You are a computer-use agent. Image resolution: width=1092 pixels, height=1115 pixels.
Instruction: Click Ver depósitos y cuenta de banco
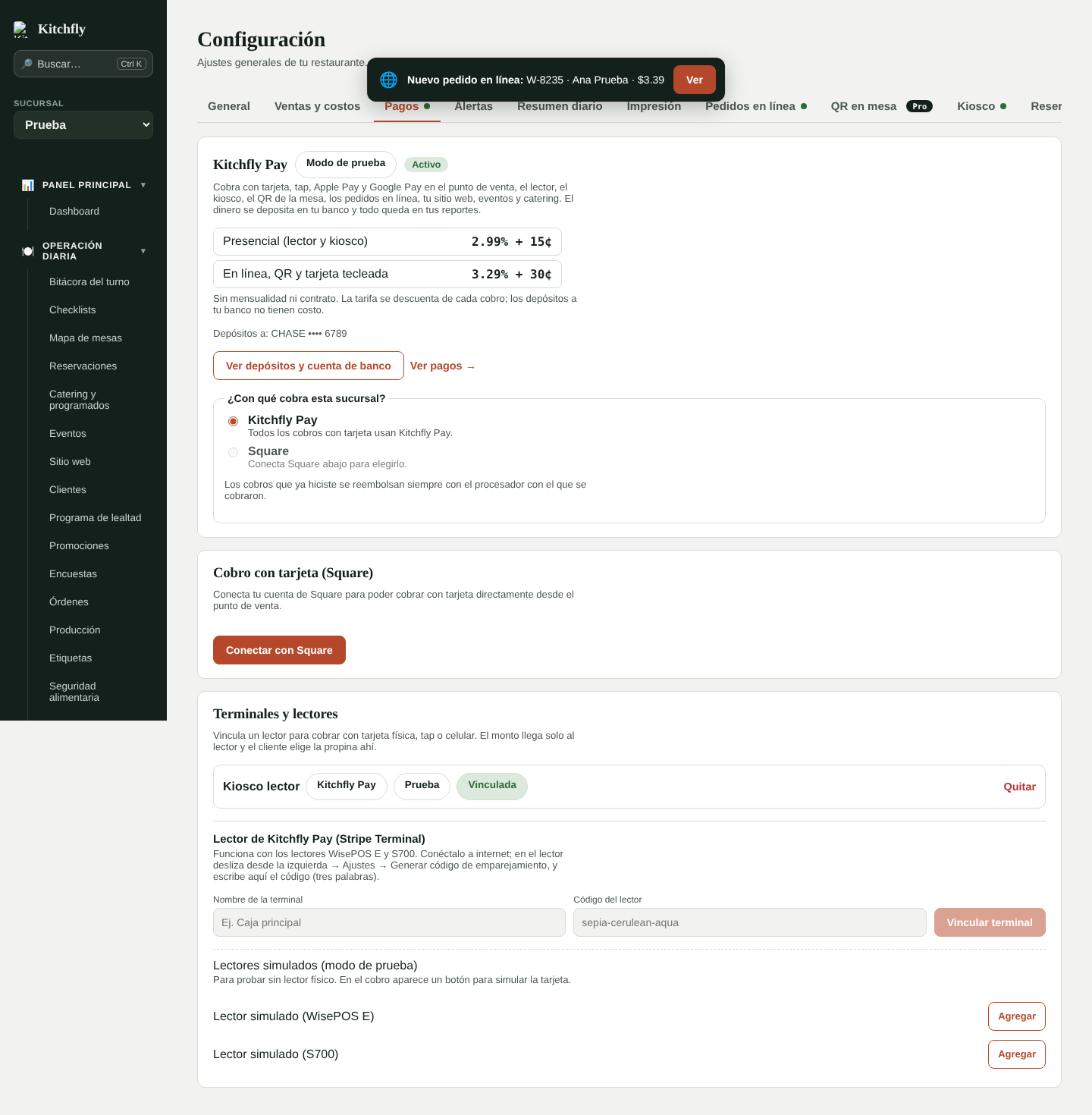pyautogui.click(x=309, y=366)
